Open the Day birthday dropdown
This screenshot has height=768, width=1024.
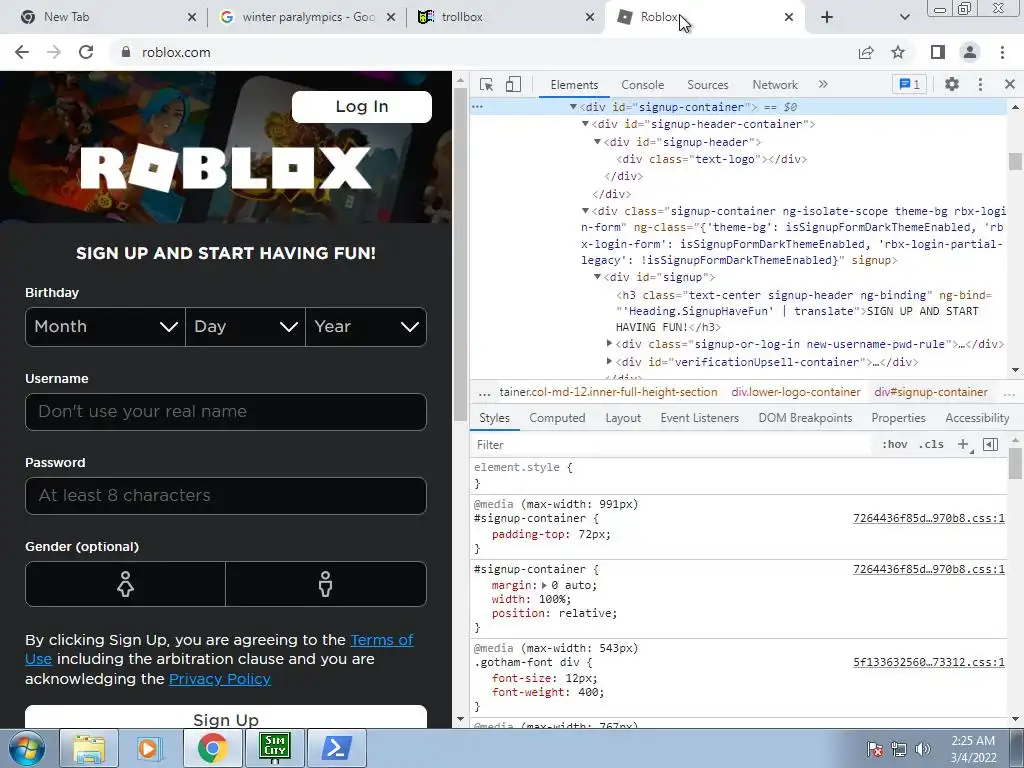[x=246, y=327]
